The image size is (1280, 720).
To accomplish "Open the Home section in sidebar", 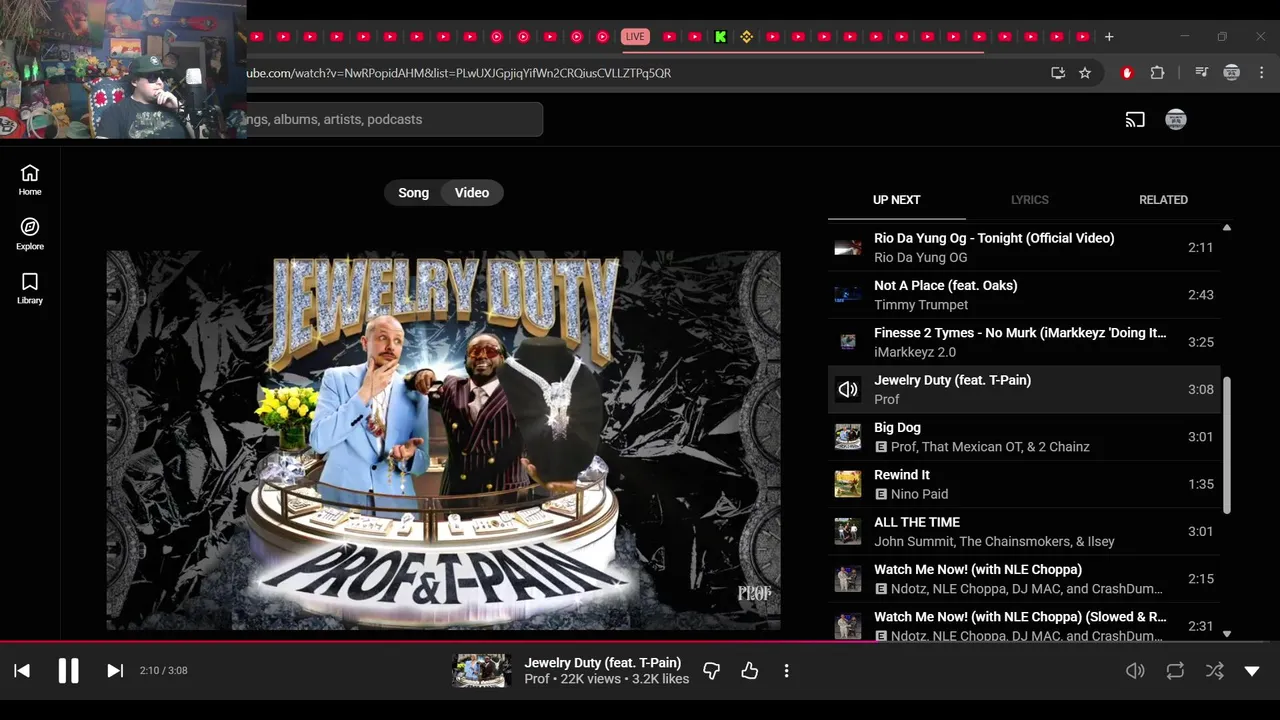I will 30,180.
